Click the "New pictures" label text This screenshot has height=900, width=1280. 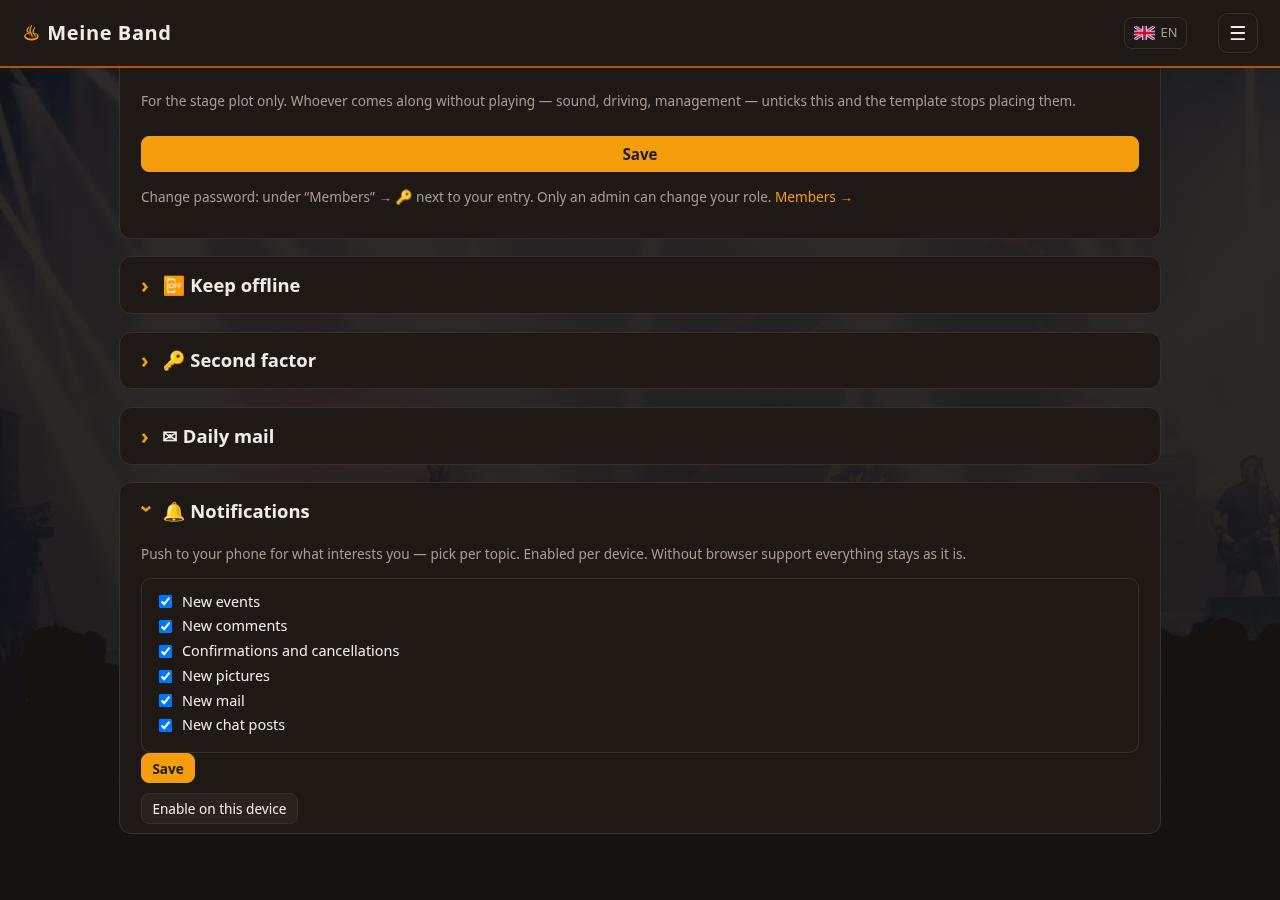click(226, 676)
